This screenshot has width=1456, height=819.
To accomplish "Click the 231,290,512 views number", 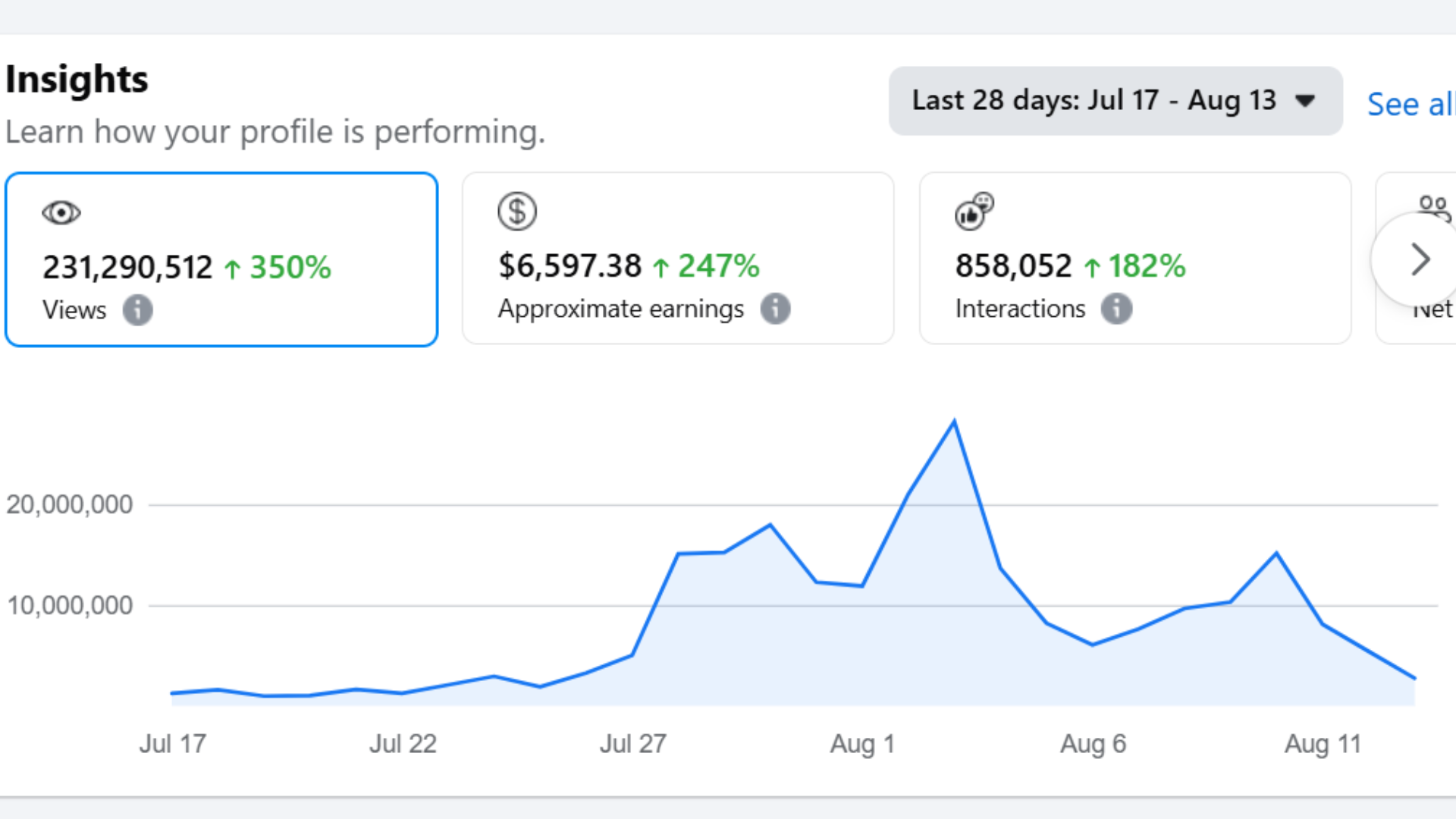I will pyautogui.click(x=127, y=268).
